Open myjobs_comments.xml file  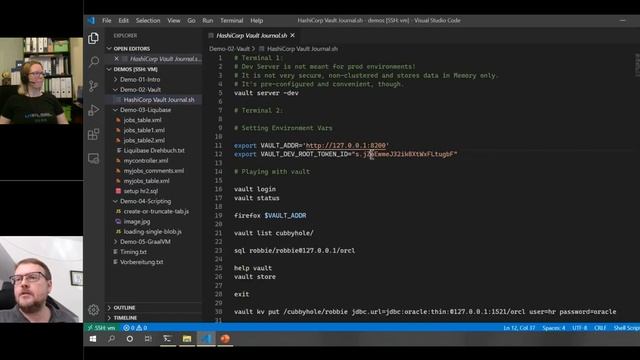click(153, 171)
